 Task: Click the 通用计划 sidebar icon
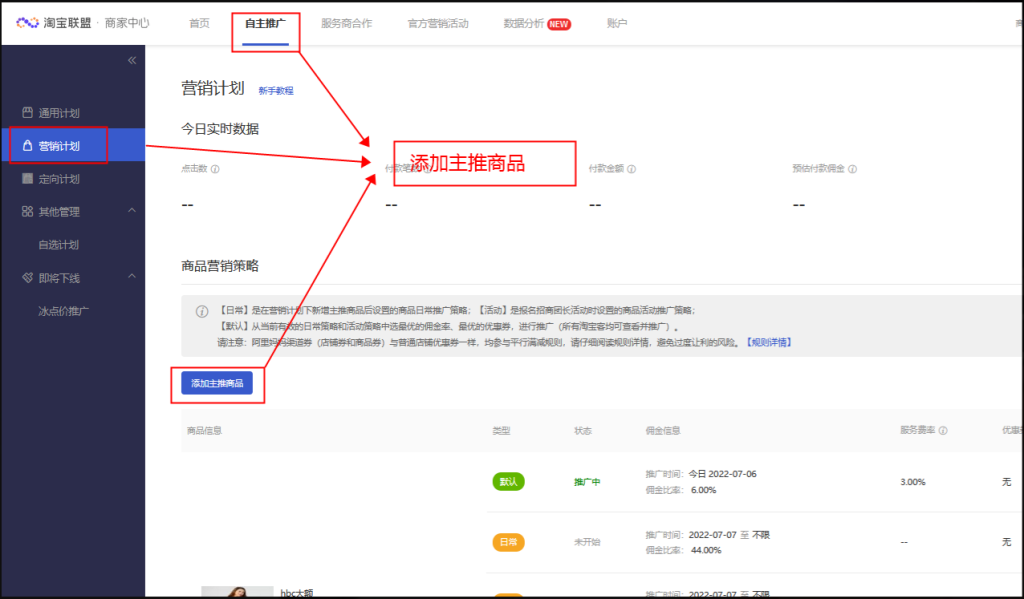(x=27, y=113)
